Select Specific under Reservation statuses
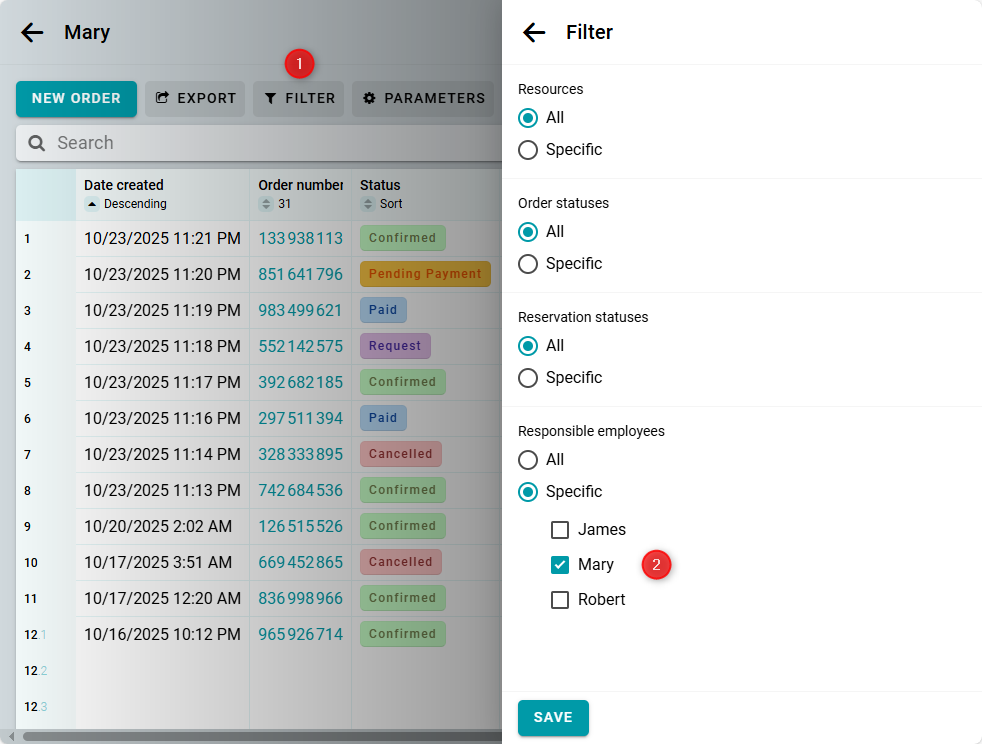982x744 pixels. click(x=528, y=378)
